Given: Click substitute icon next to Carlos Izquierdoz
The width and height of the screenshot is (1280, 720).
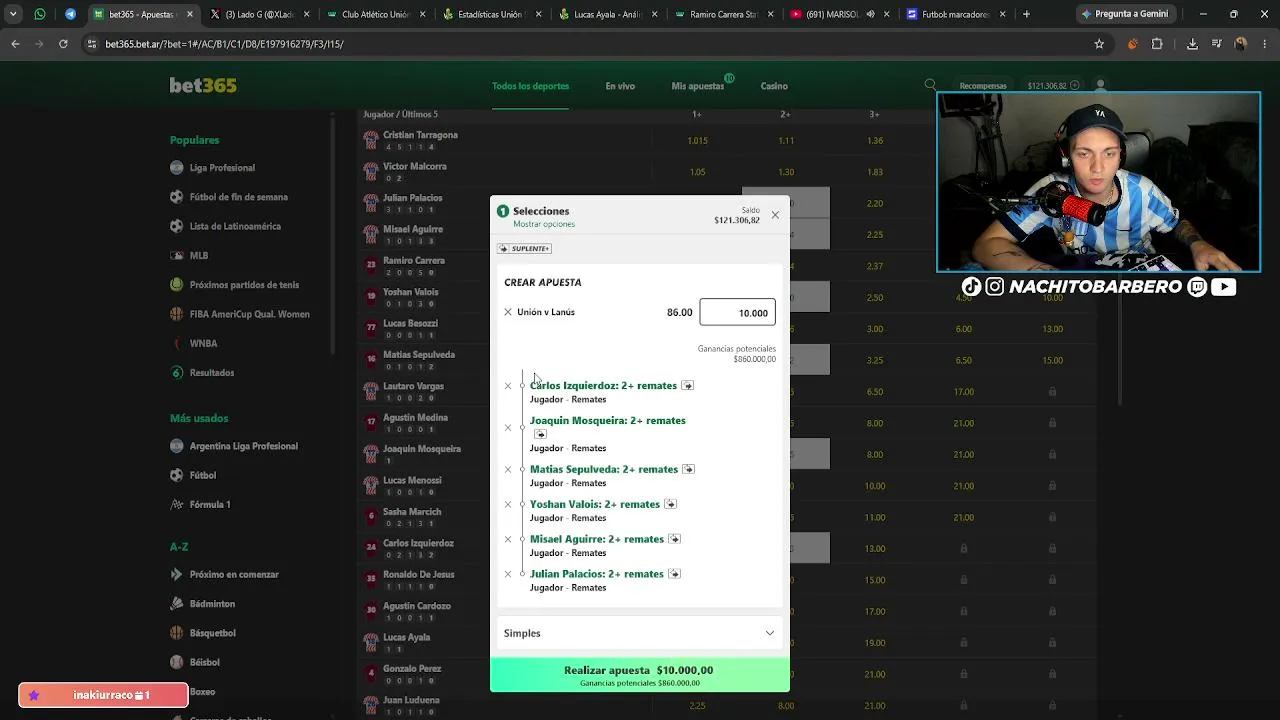Looking at the screenshot, I should [687, 385].
